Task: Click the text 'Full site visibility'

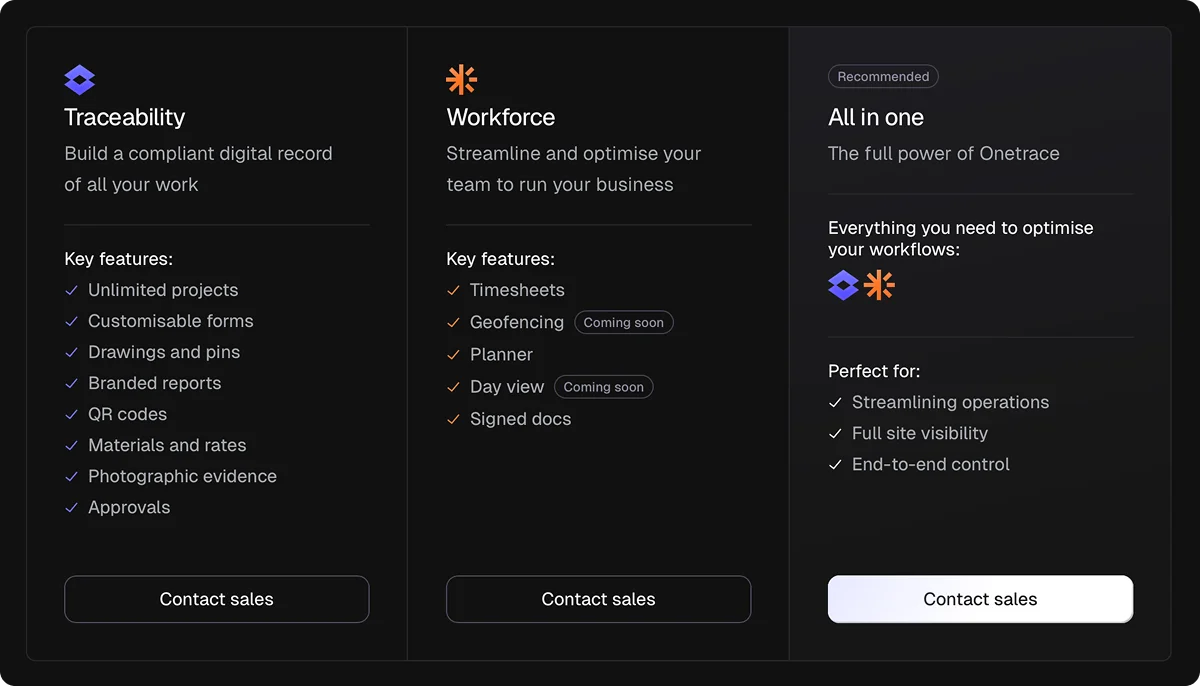Action: coord(920,433)
